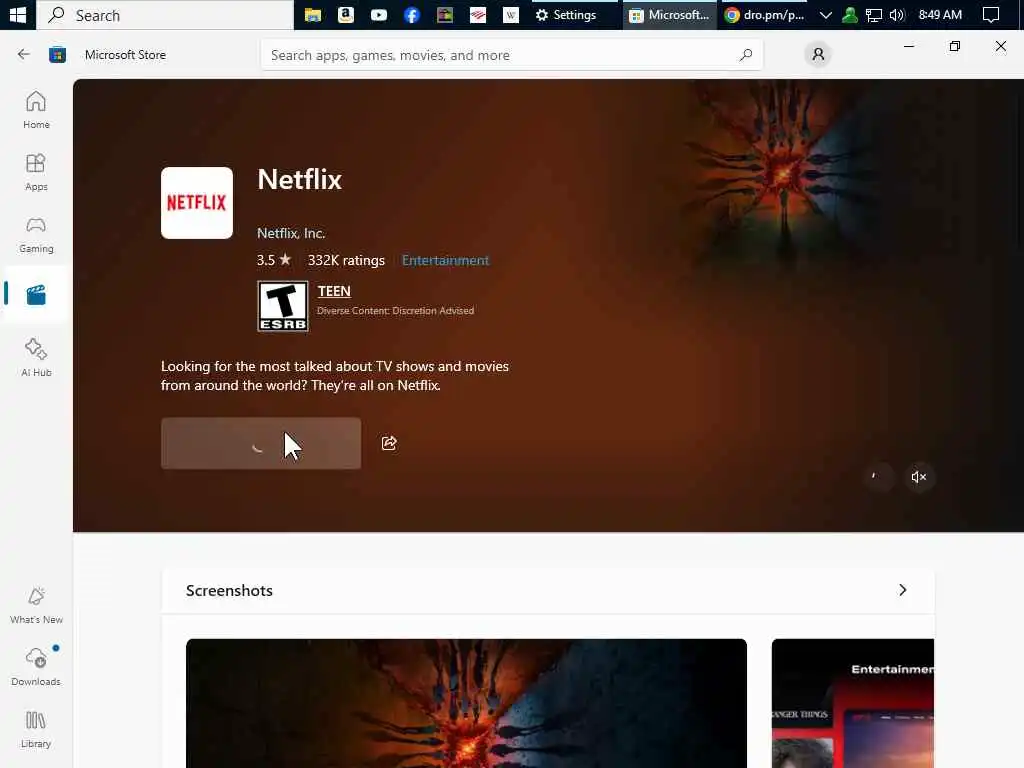This screenshot has height=768, width=1024.
Task: Expand the Screenshots section chevron
Action: click(x=903, y=590)
